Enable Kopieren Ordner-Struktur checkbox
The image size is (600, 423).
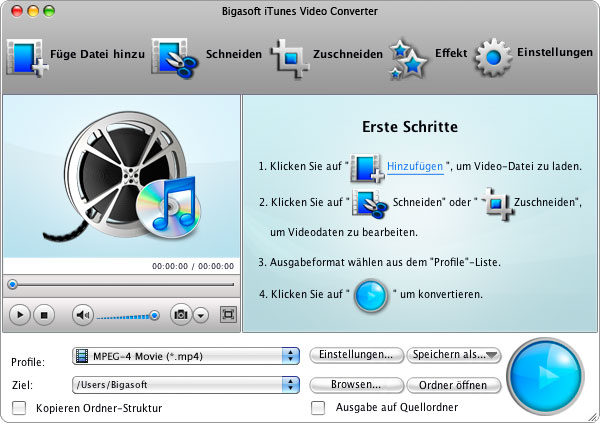(x=19, y=408)
